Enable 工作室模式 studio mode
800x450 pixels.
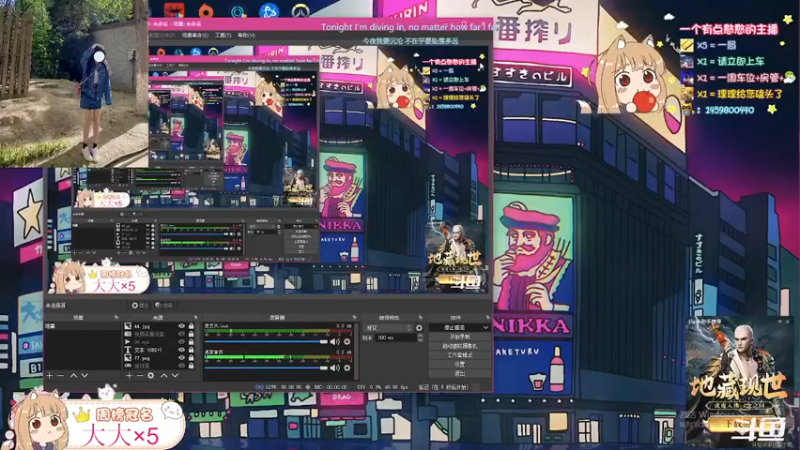coord(460,355)
